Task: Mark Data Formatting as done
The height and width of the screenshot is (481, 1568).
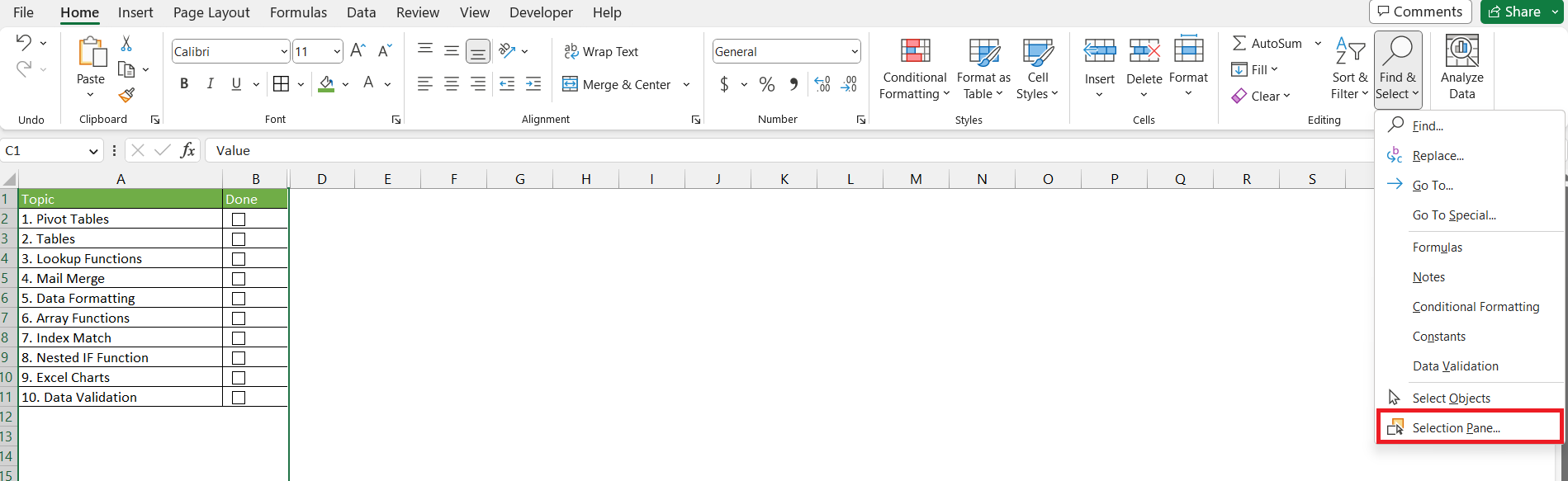Action: pyautogui.click(x=239, y=299)
